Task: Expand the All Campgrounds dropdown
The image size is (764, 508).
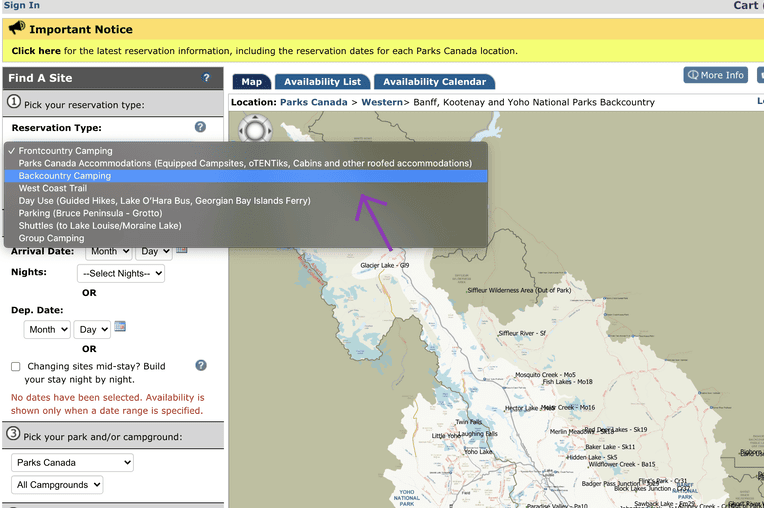Action: [x=57, y=485]
